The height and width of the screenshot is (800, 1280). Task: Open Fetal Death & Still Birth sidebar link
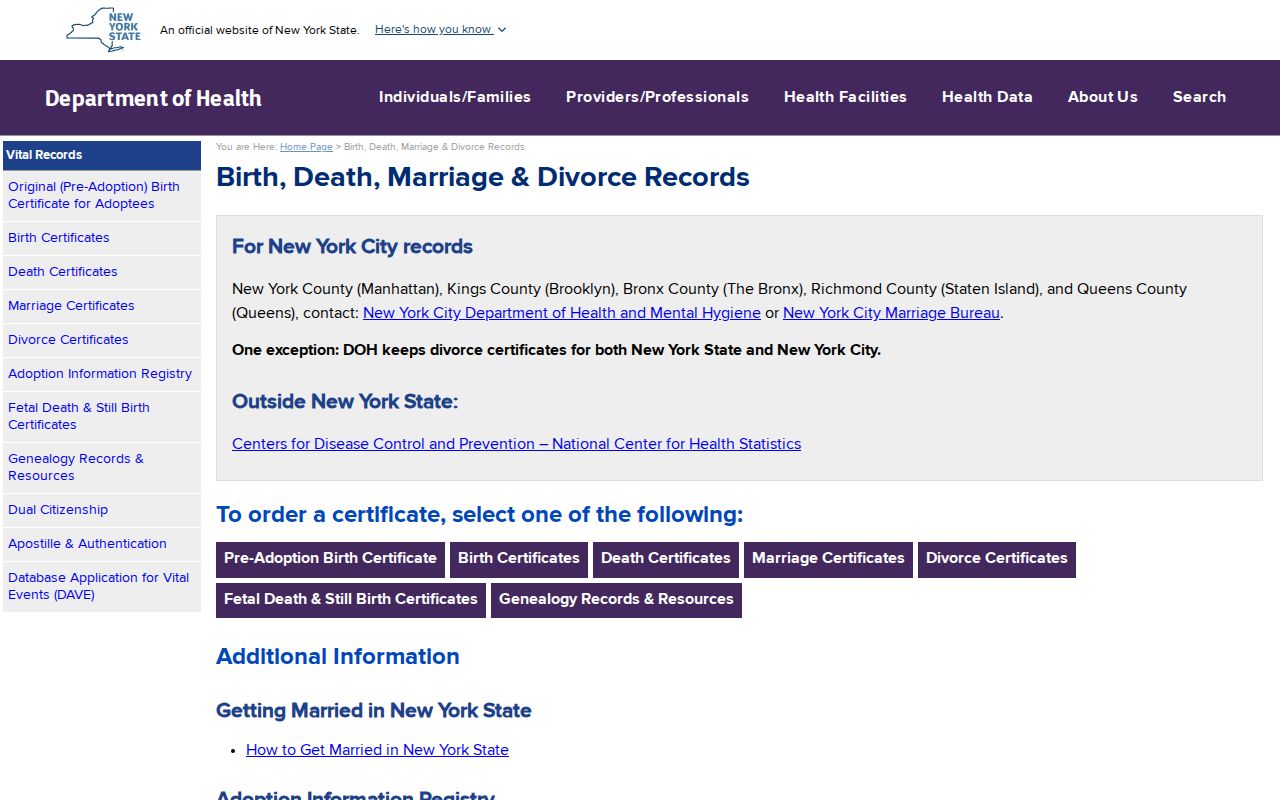coord(102,416)
